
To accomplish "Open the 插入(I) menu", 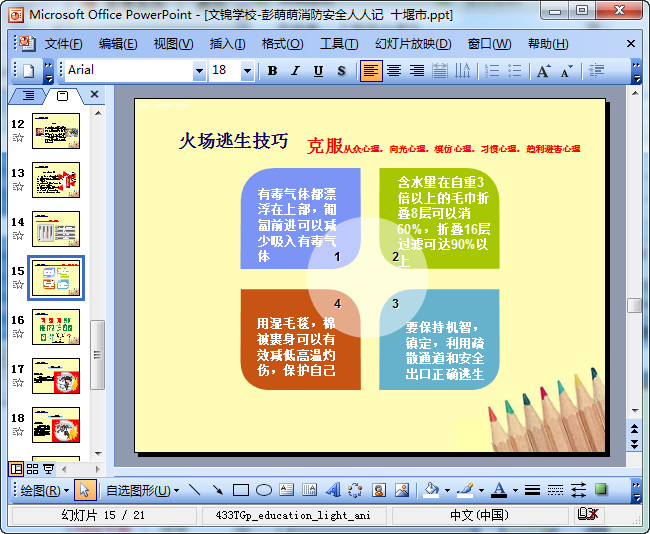I will click(227, 44).
